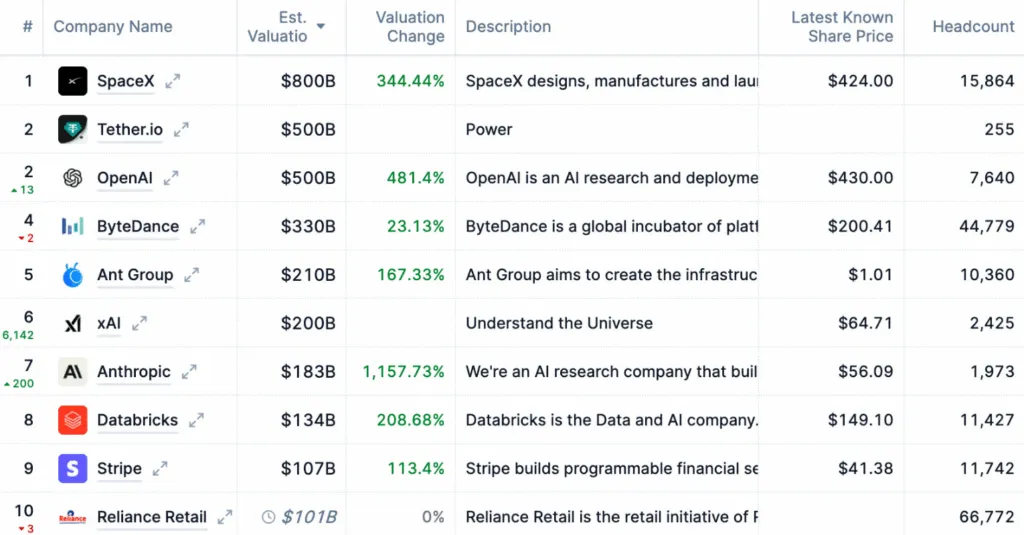The width and height of the screenshot is (1024, 535).
Task: Click the SpaceX company logo icon
Action: click(x=73, y=81)
